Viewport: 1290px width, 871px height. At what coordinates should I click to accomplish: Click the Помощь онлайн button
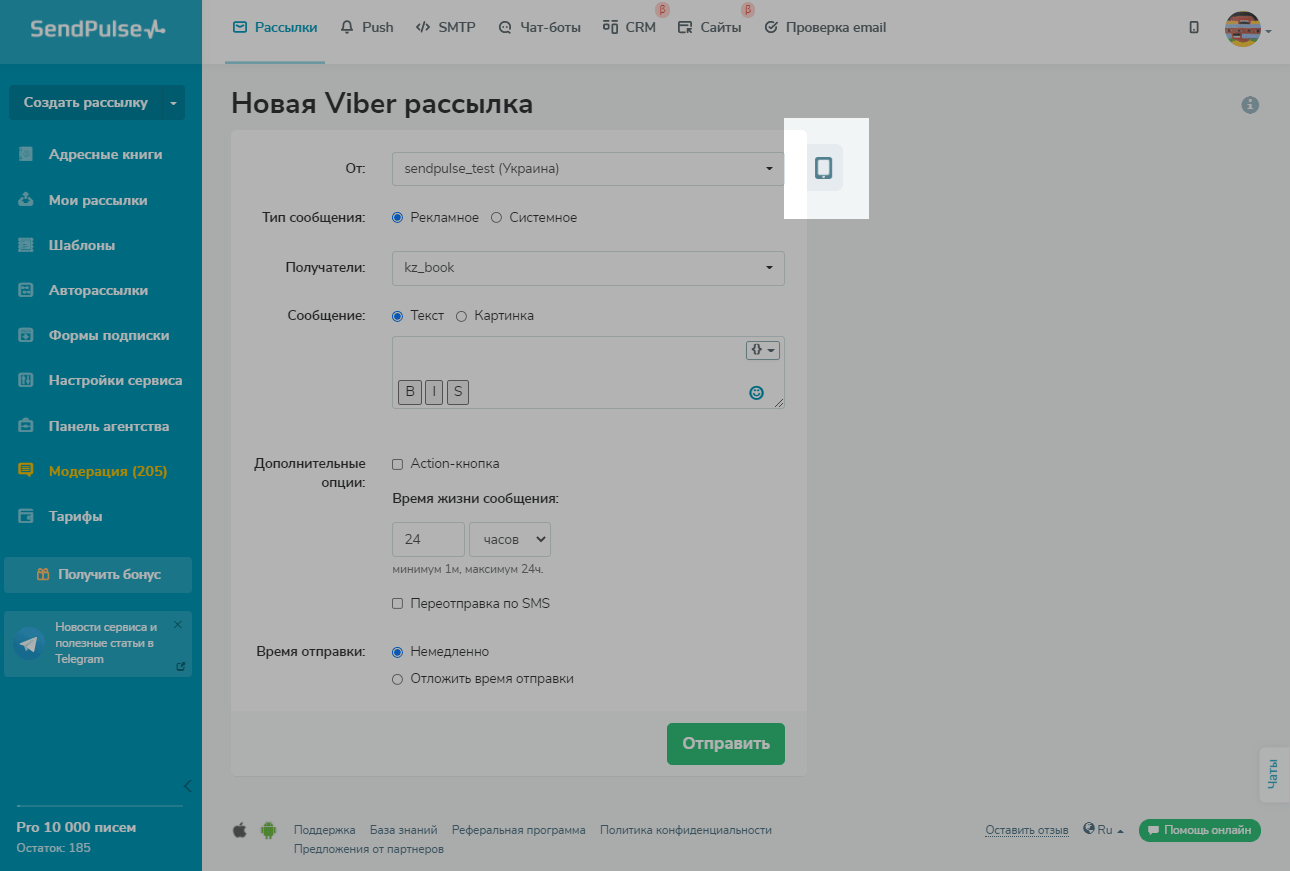click(1200, 830)
